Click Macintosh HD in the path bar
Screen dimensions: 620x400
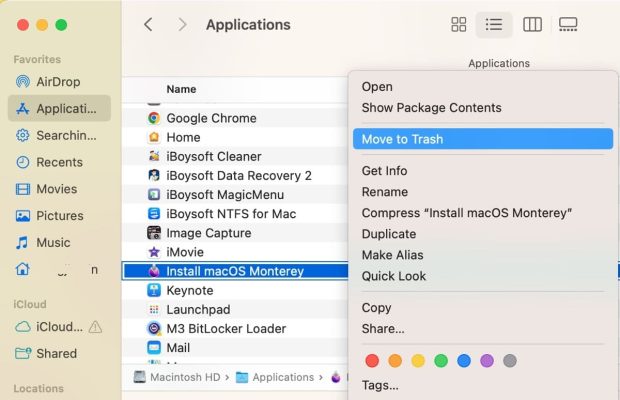point(177,377)
